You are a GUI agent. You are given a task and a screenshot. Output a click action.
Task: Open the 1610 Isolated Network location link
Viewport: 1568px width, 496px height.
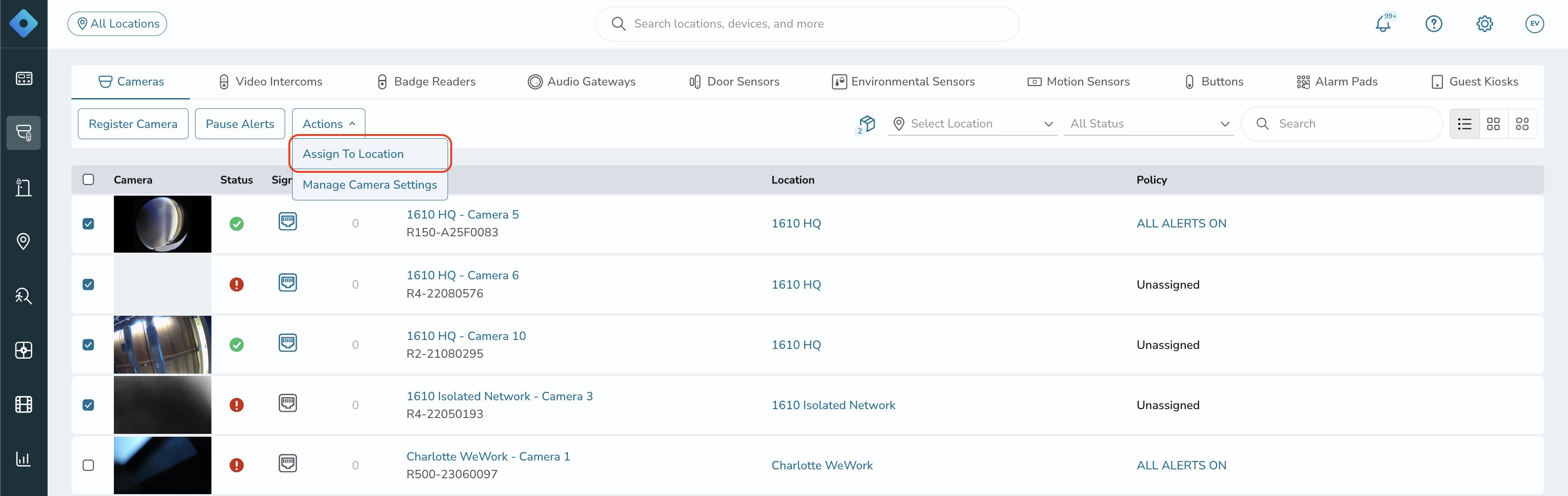tap(833, 405)
